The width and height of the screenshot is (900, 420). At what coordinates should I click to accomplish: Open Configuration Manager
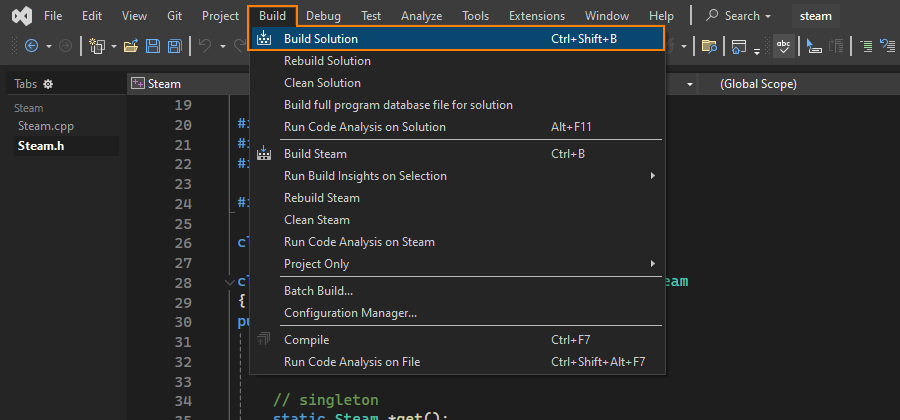(x=457, y=313)
